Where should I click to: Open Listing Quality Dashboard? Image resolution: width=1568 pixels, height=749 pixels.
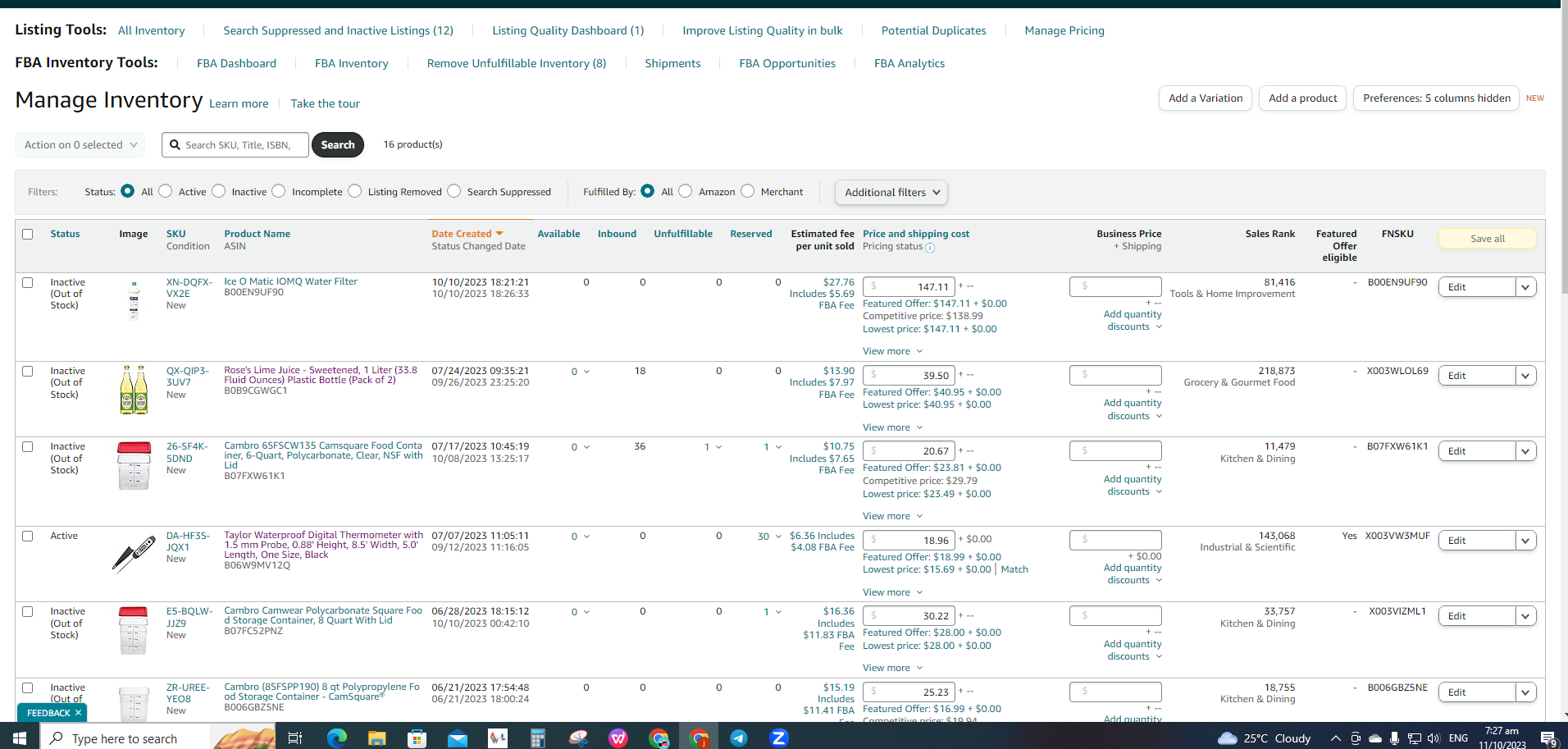[x=568, y=31]
